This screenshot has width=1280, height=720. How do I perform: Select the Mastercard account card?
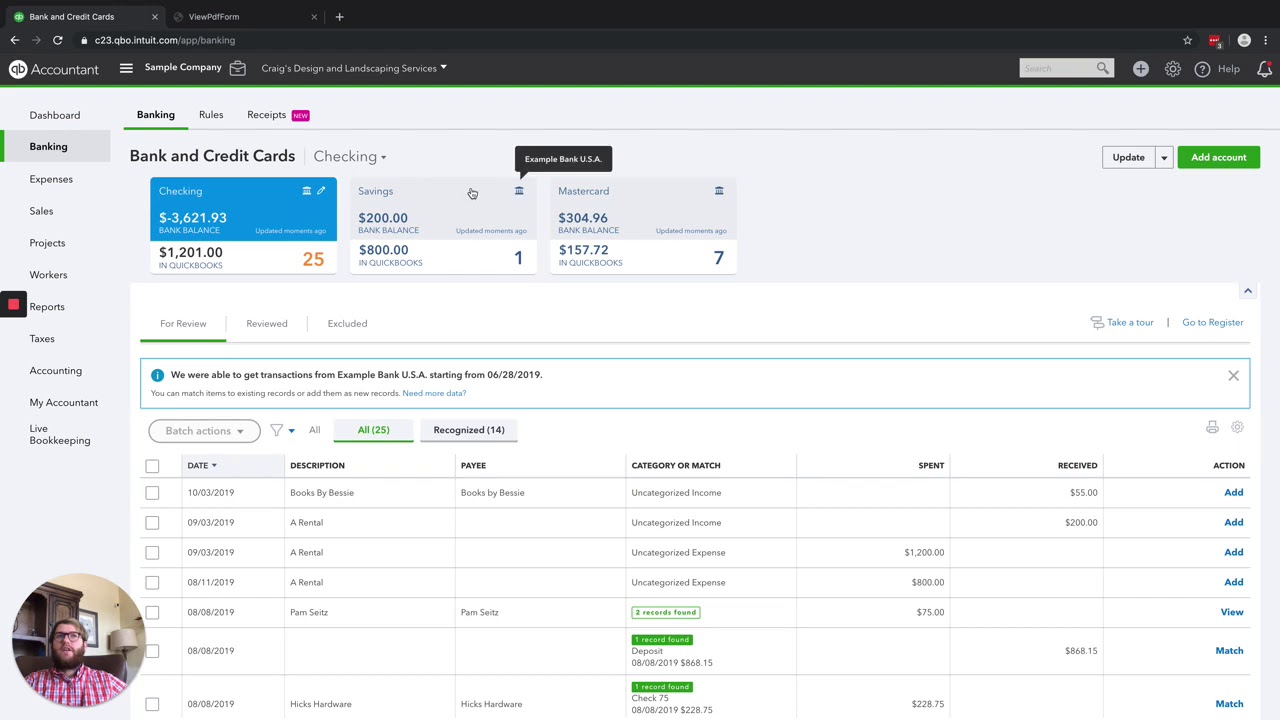coord(643,225)
